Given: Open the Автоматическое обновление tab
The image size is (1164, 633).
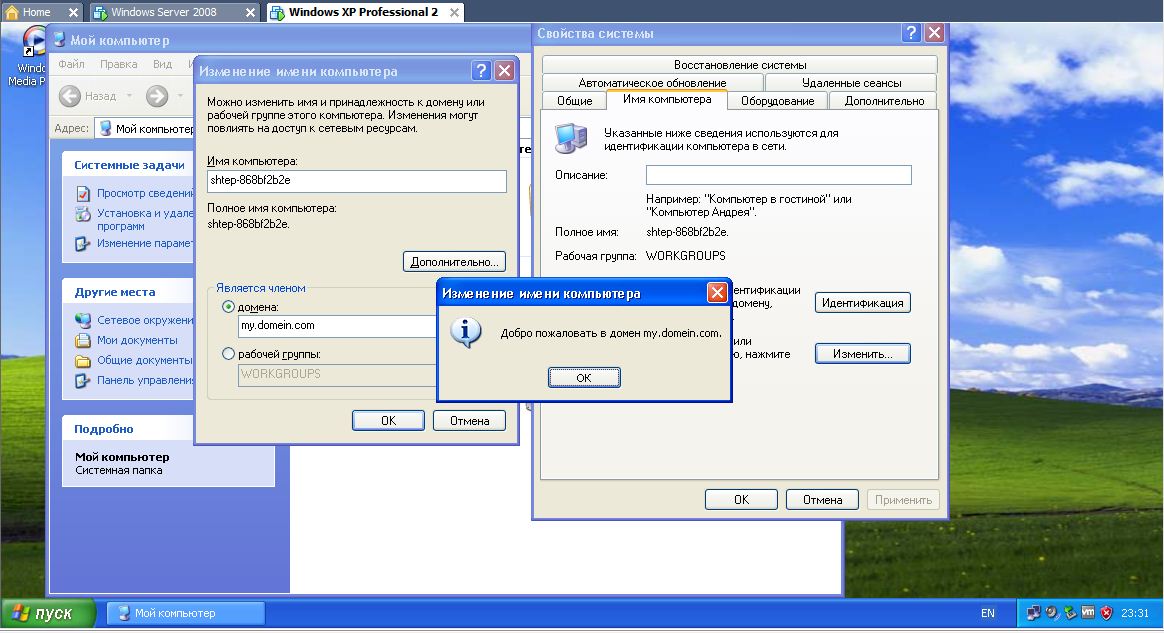Looking at the screenshot, I should coord(653,83).
